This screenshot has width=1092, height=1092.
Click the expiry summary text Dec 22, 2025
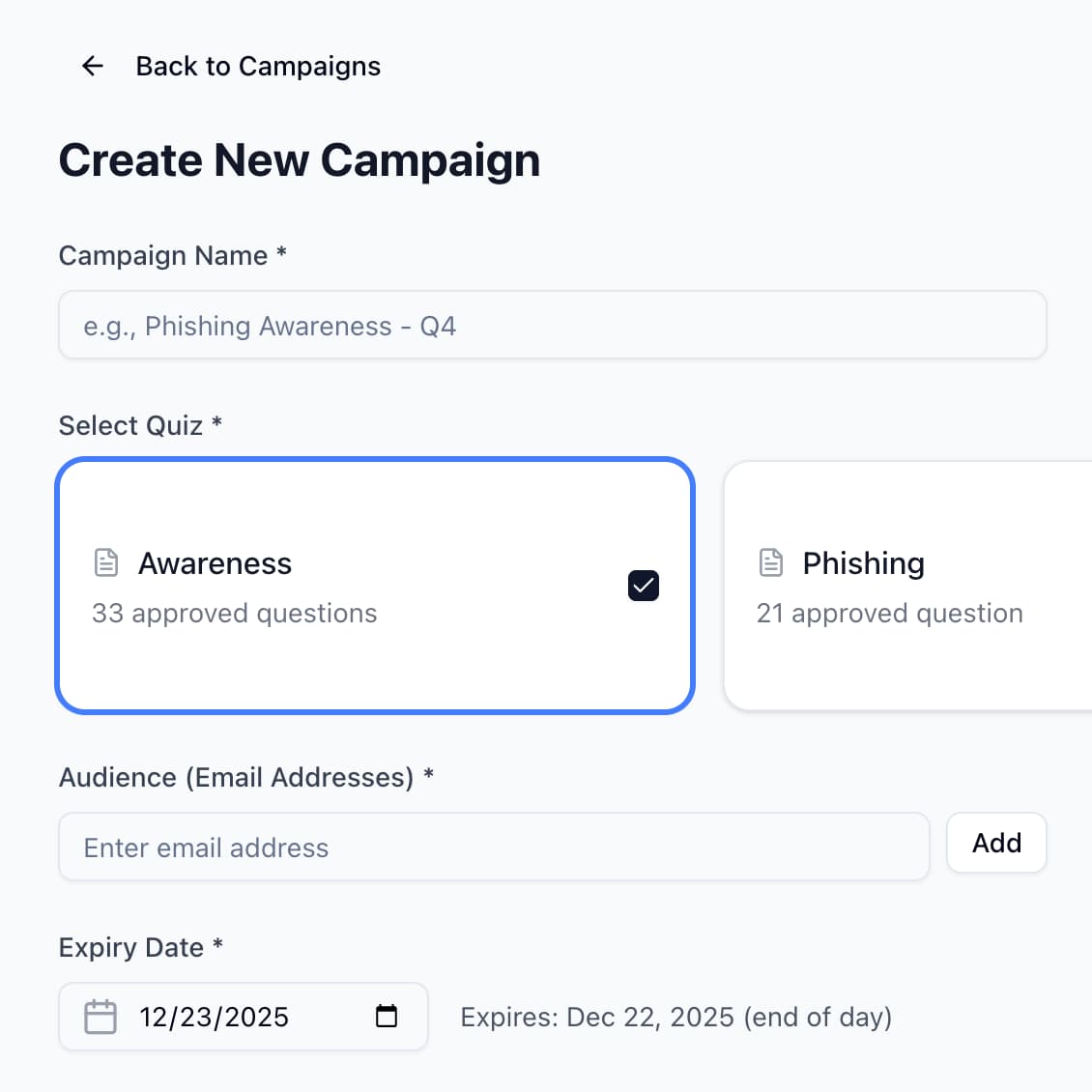[676, 1017]
